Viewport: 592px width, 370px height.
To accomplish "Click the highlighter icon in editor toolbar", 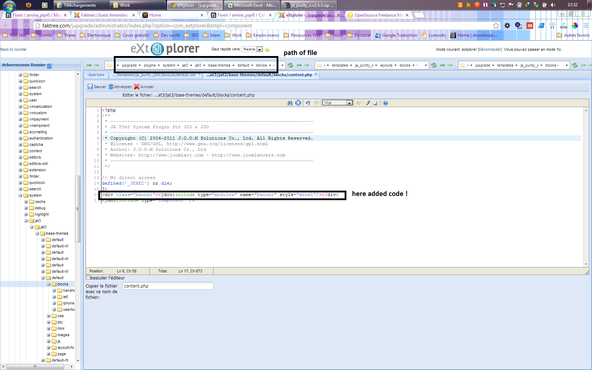I will [x=367, y=103].
